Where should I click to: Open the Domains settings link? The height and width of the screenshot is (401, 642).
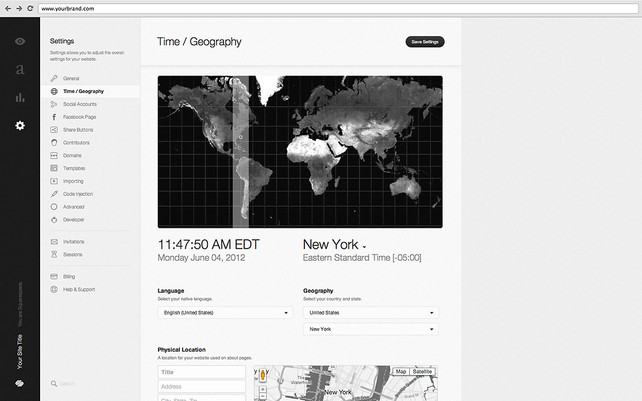pyautogui.click(x=72, y=155)
